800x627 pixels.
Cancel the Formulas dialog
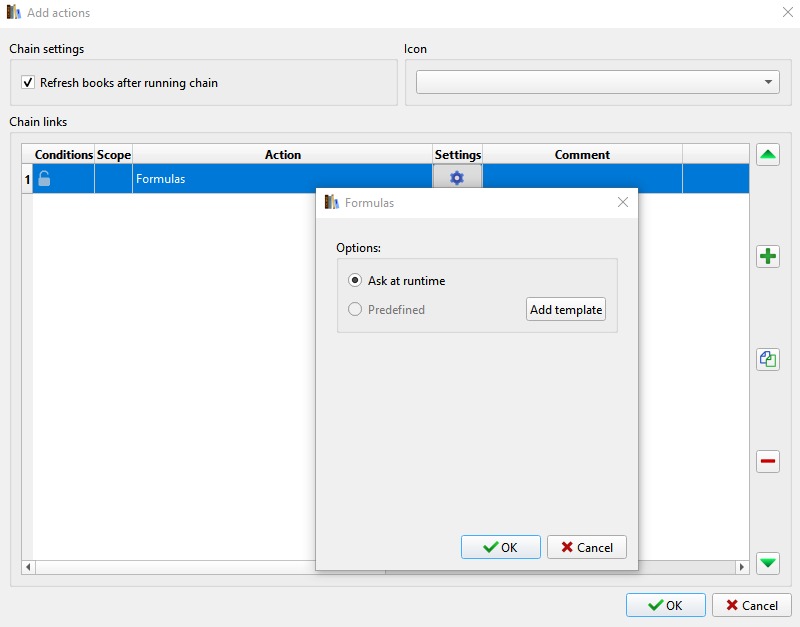tap(587, 547)
